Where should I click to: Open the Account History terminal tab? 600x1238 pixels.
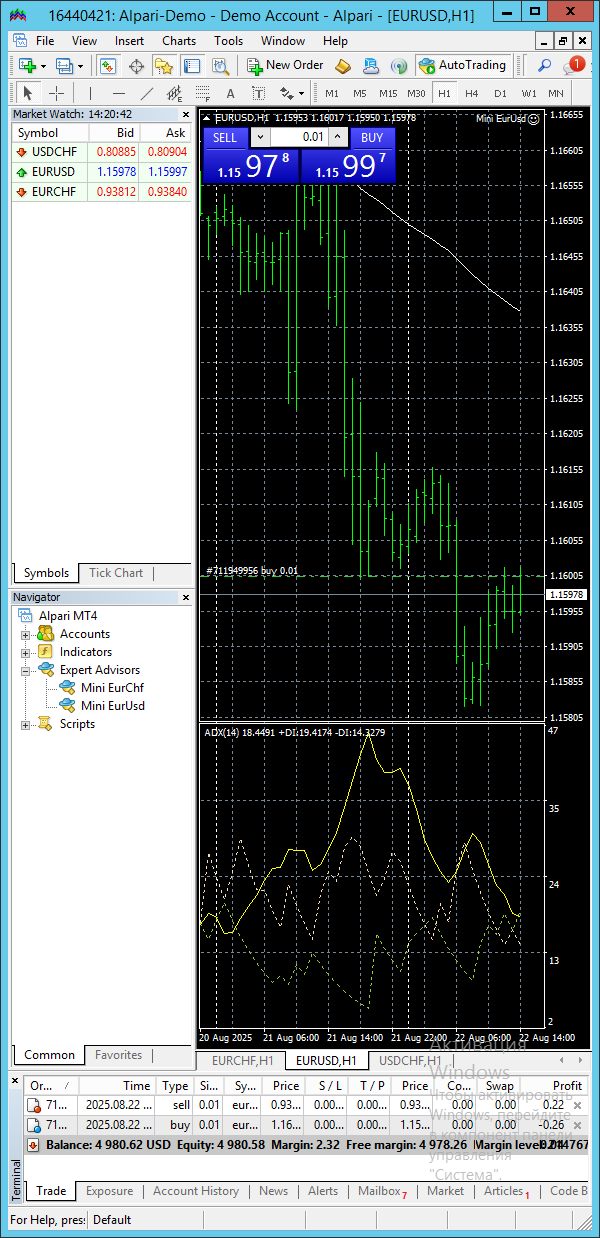coord(196,1191)
